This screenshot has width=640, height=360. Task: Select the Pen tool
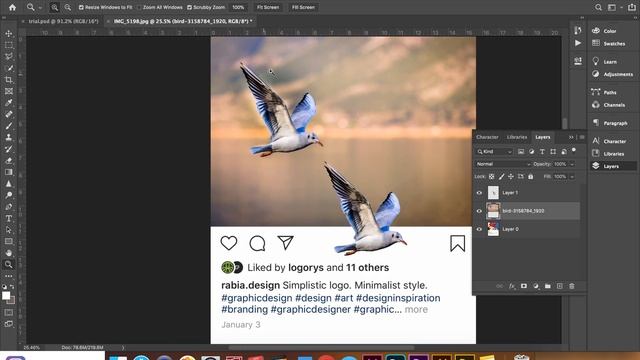point(9,207)
